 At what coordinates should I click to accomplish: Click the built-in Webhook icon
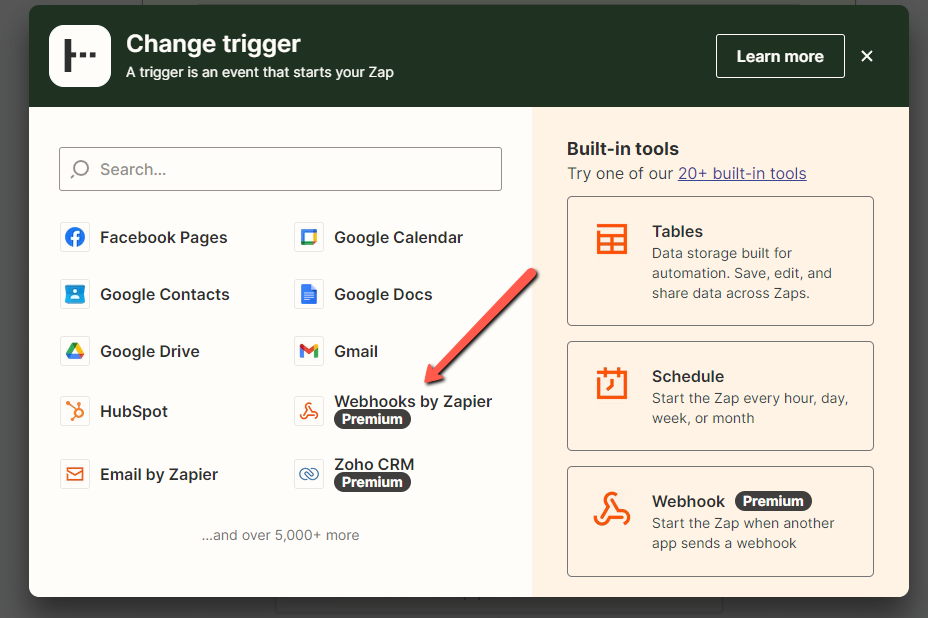point(611,509)
